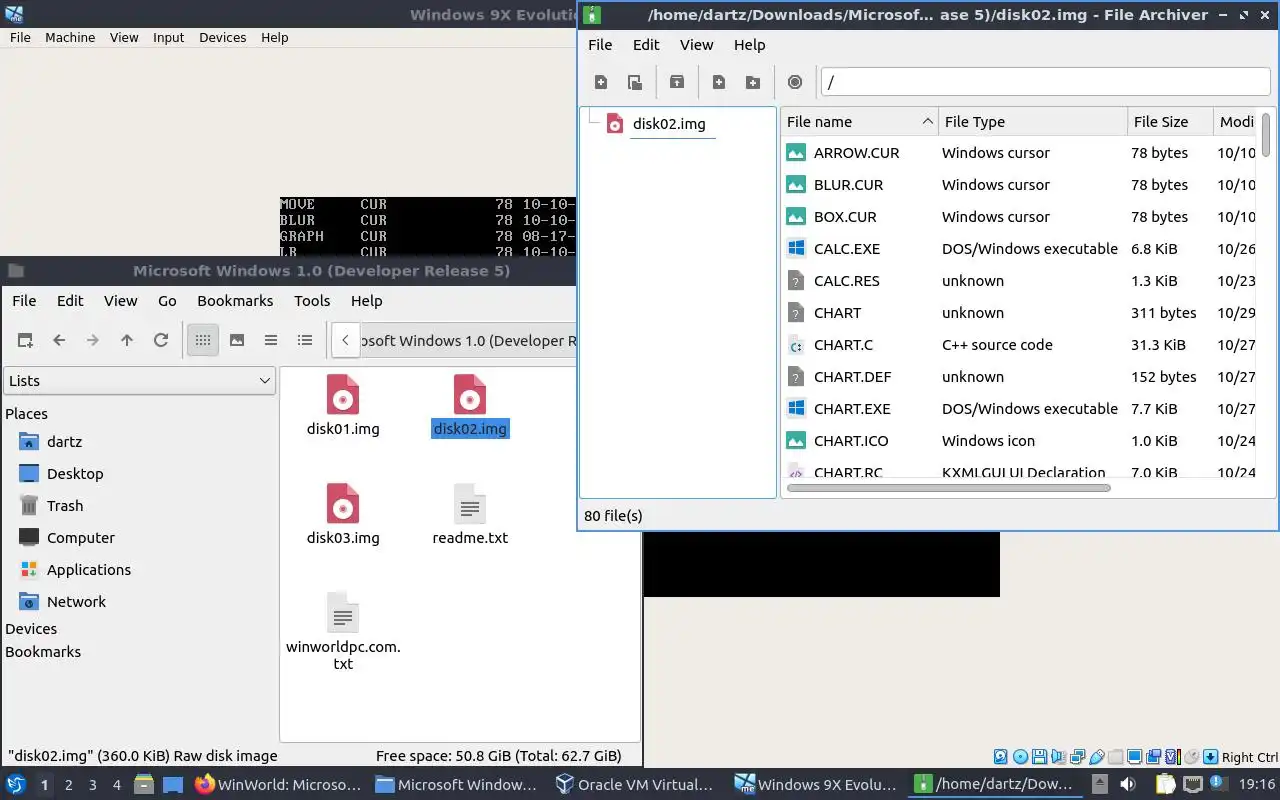Open Tools menu in file manager
This screenshot has height=800, width=1280.
point(312,300)
